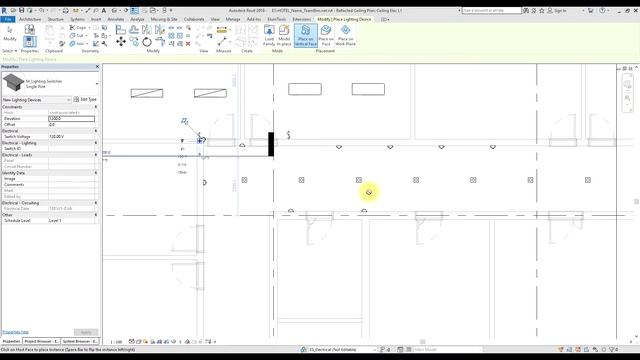Collapse the Electrical - Circuiting section
This screenshot has width=640, height=360.
tap(96, 203)
